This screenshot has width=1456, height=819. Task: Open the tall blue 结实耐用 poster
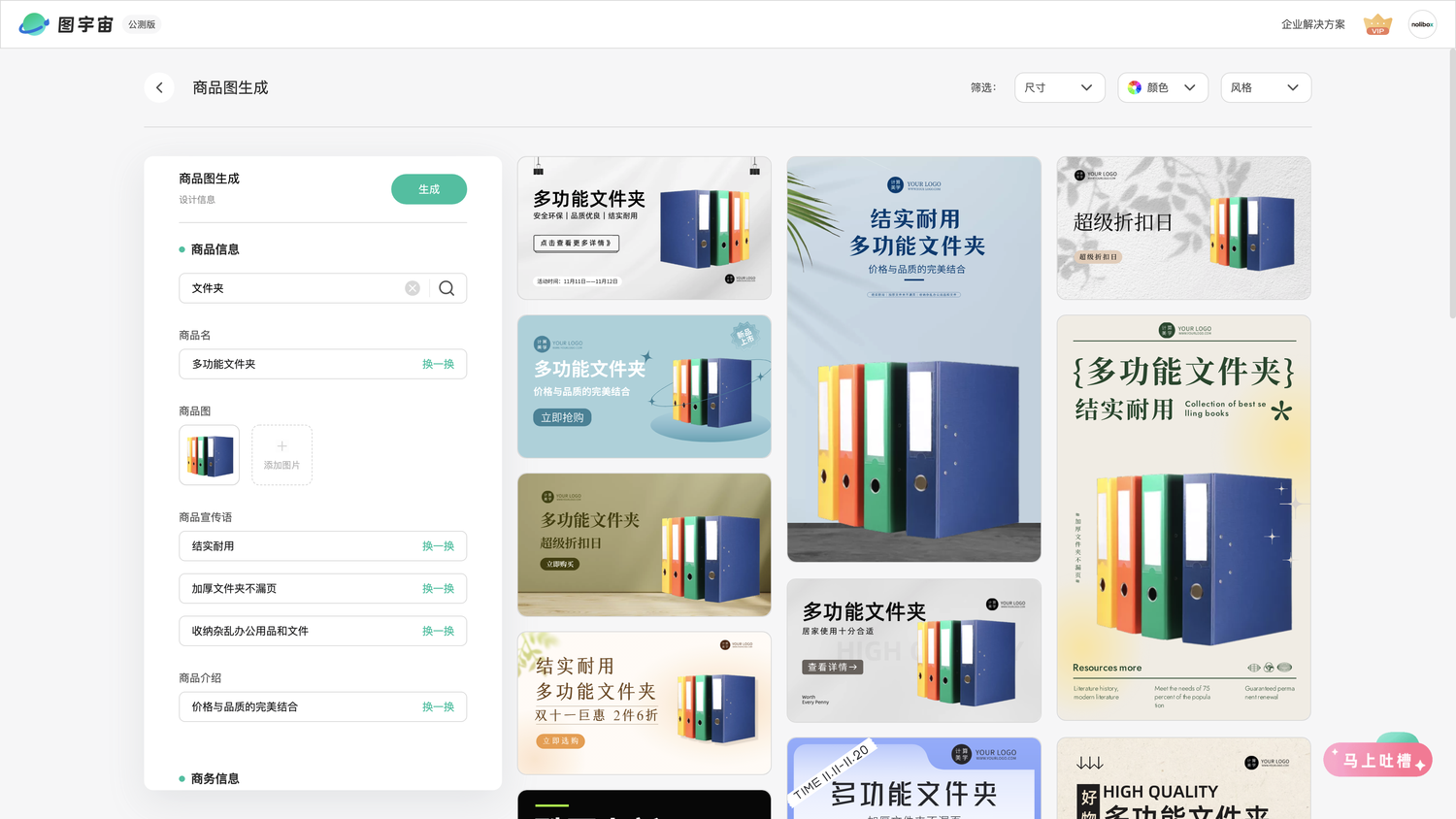click(913, 359)
